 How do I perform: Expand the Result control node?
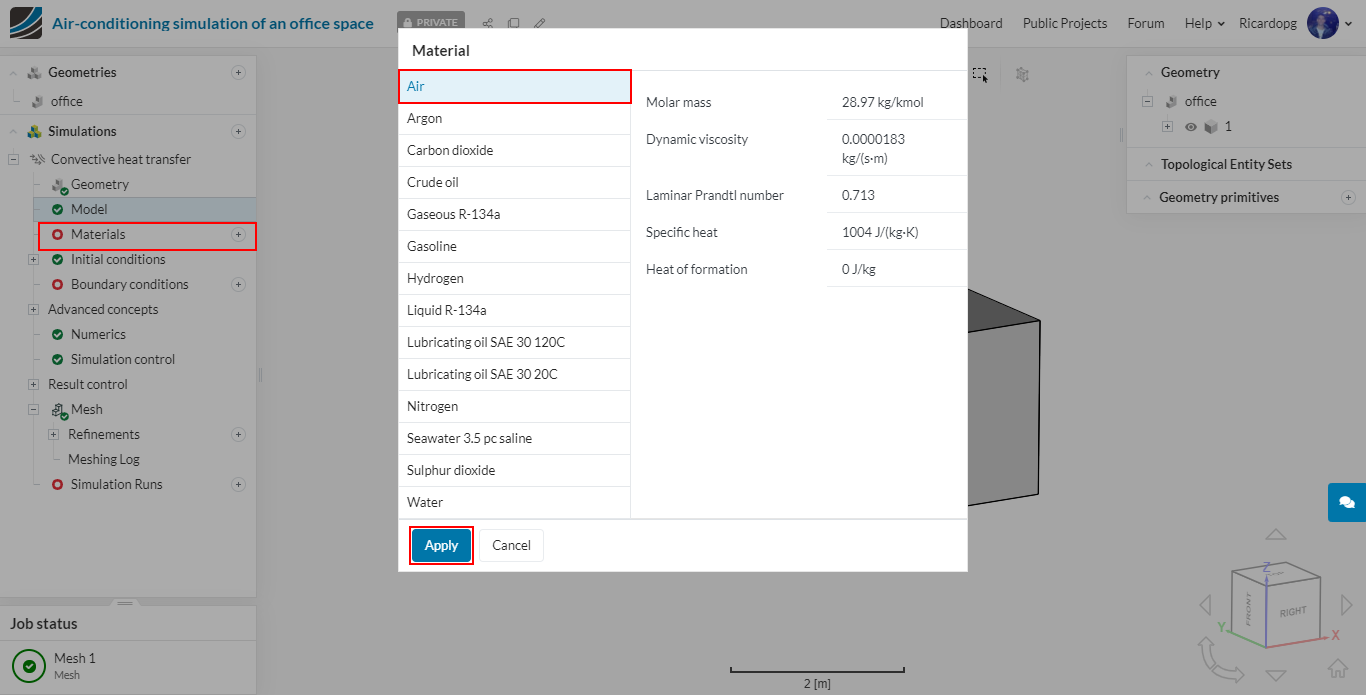click(33, 384)
